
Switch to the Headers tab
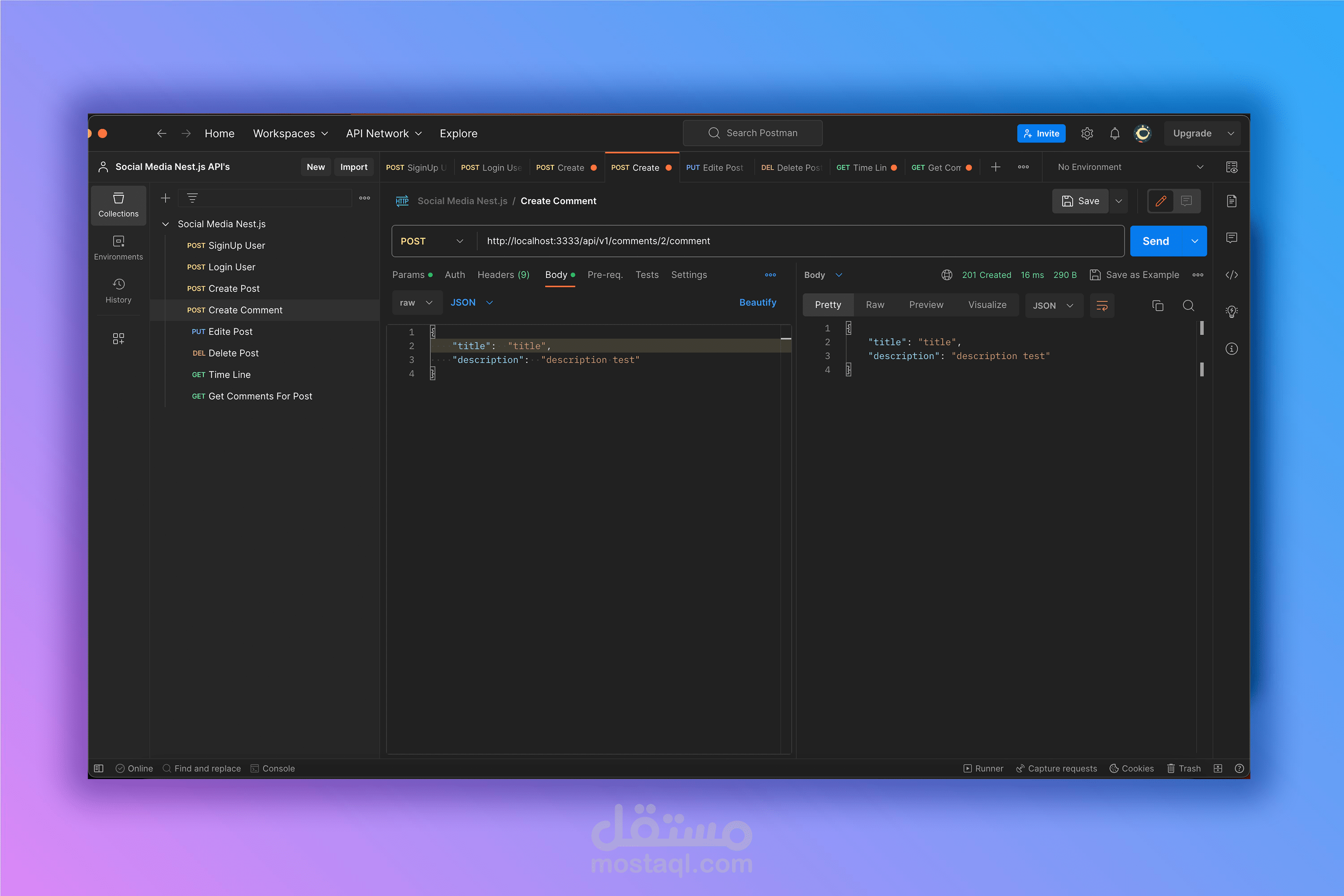point(503,275)
